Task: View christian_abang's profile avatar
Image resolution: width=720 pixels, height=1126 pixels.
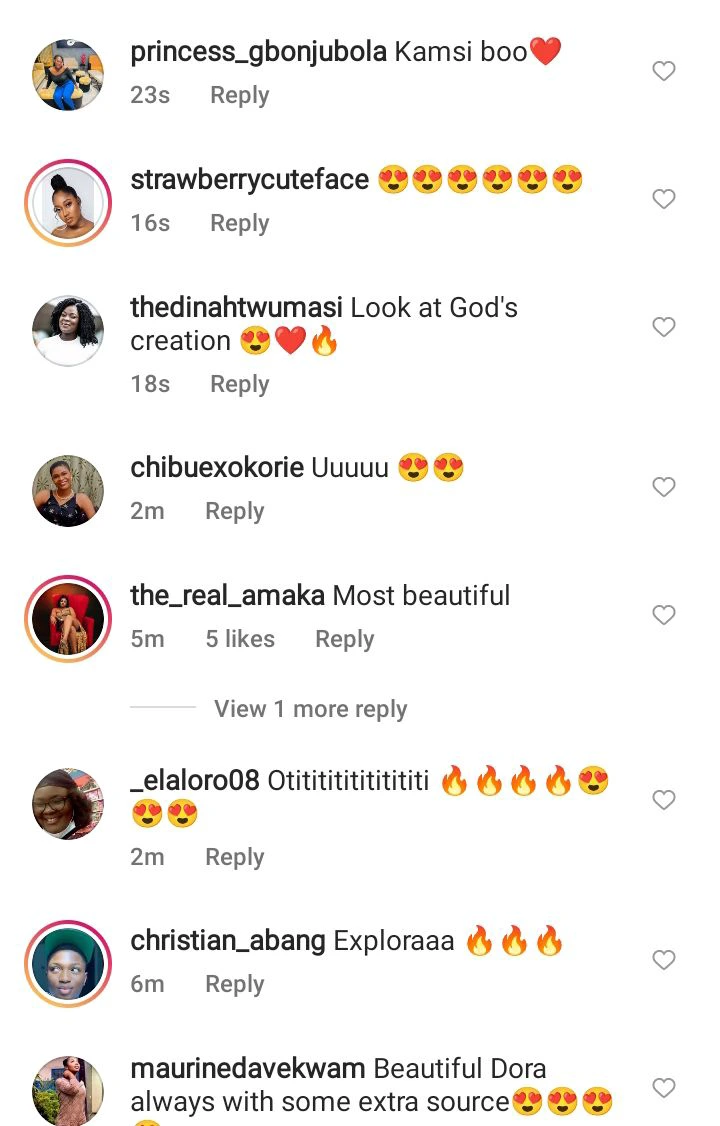Action: pyautogui.click(x=68, y=963)
